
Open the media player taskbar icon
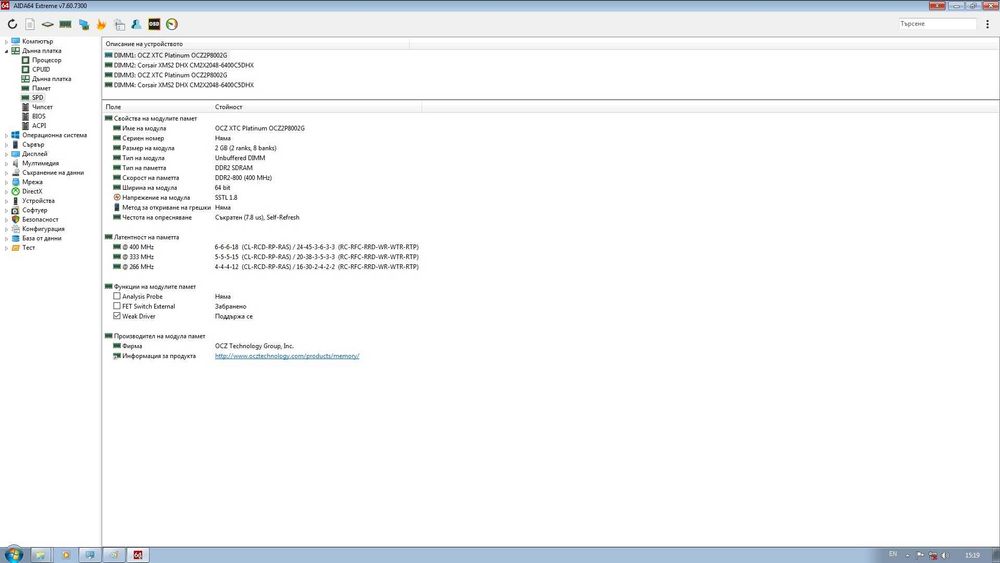(65, 555)
